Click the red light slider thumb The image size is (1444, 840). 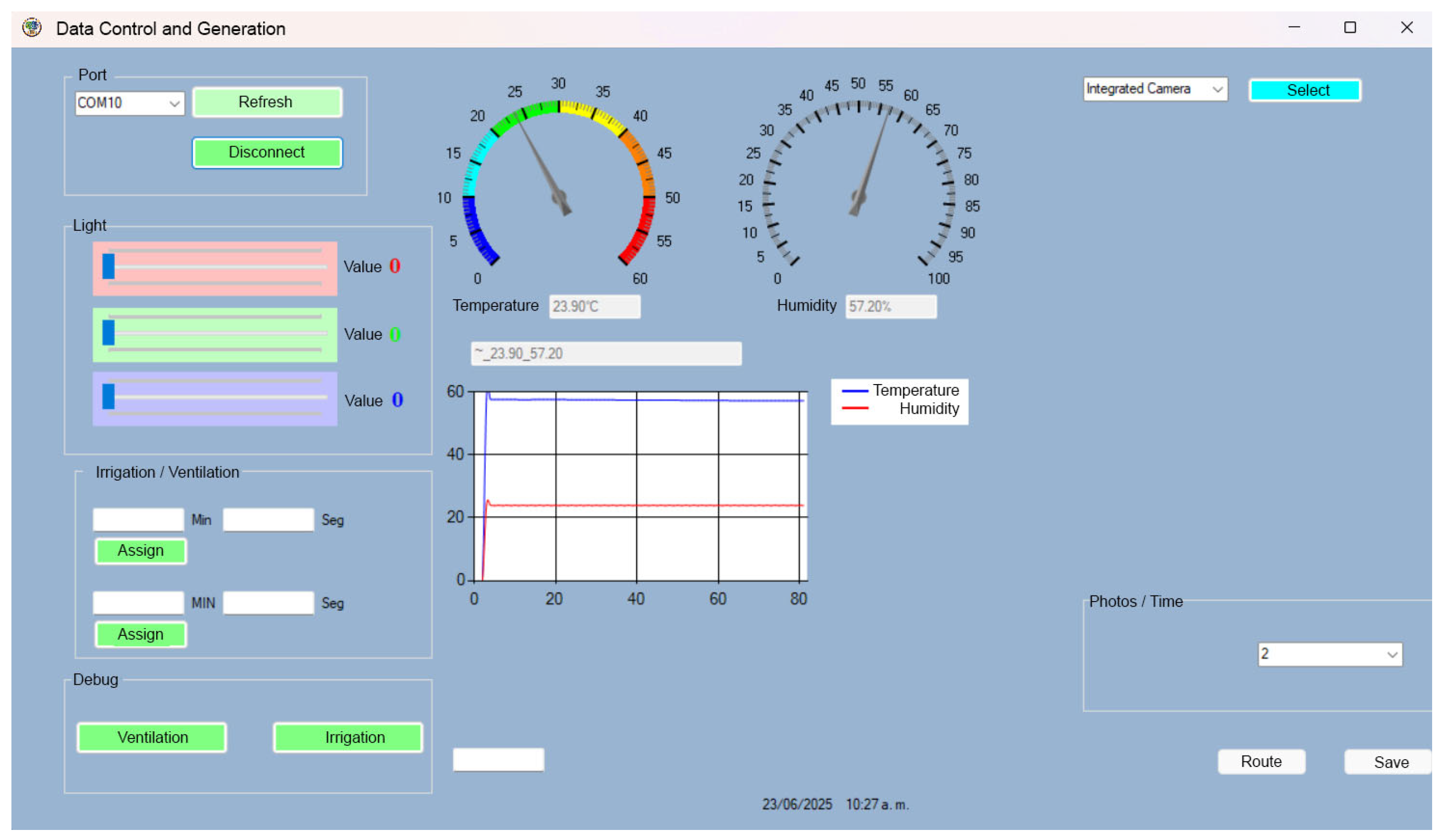point(108,267)
